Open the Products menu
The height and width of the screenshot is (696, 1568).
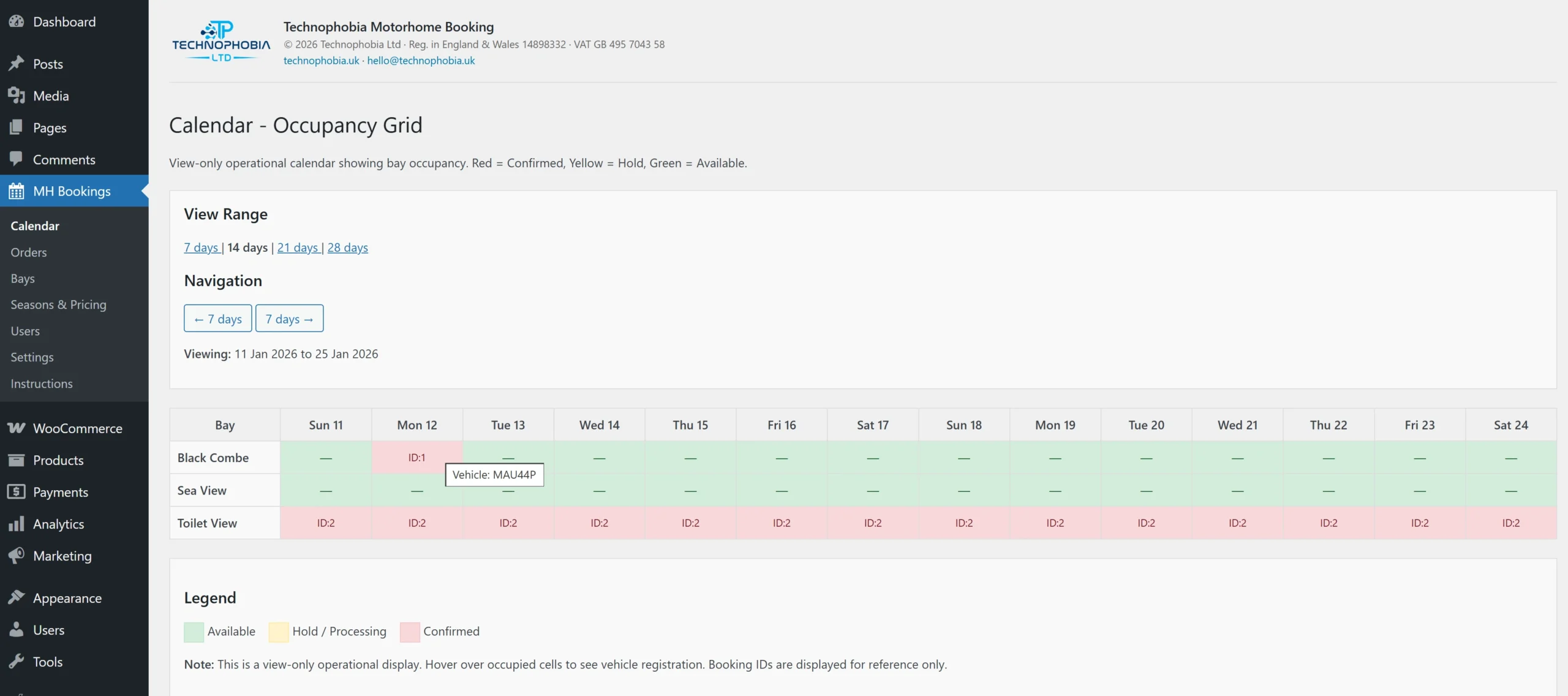tap(74, 460)
